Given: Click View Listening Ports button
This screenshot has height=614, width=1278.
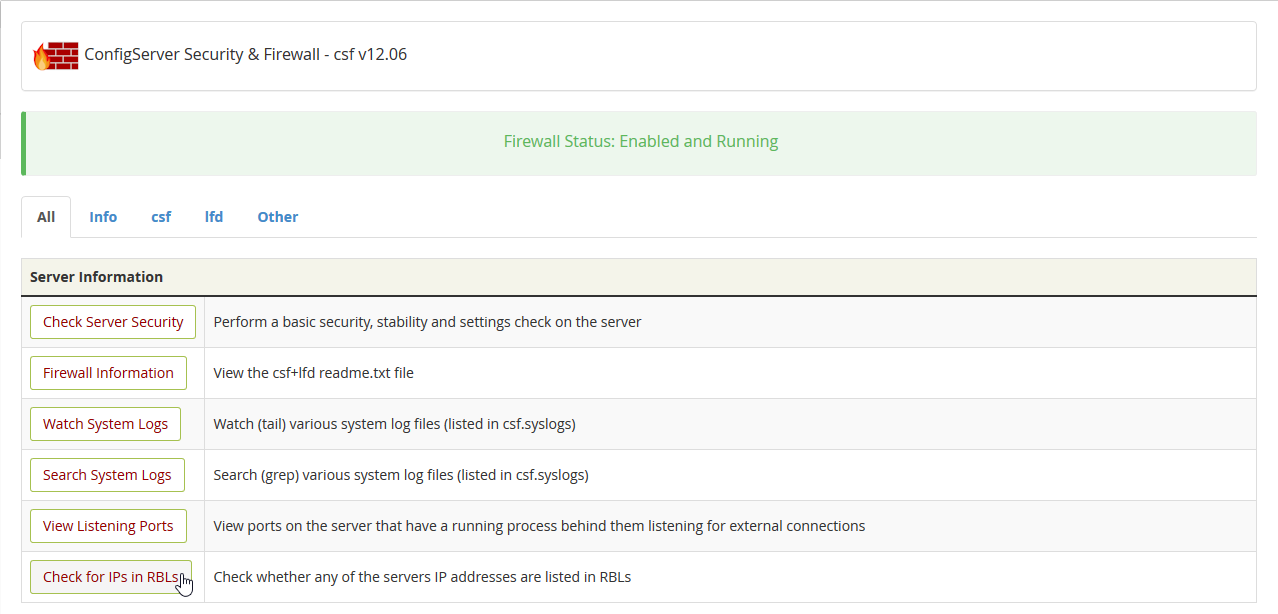Looking at the screenshot, I should point(108,526).
